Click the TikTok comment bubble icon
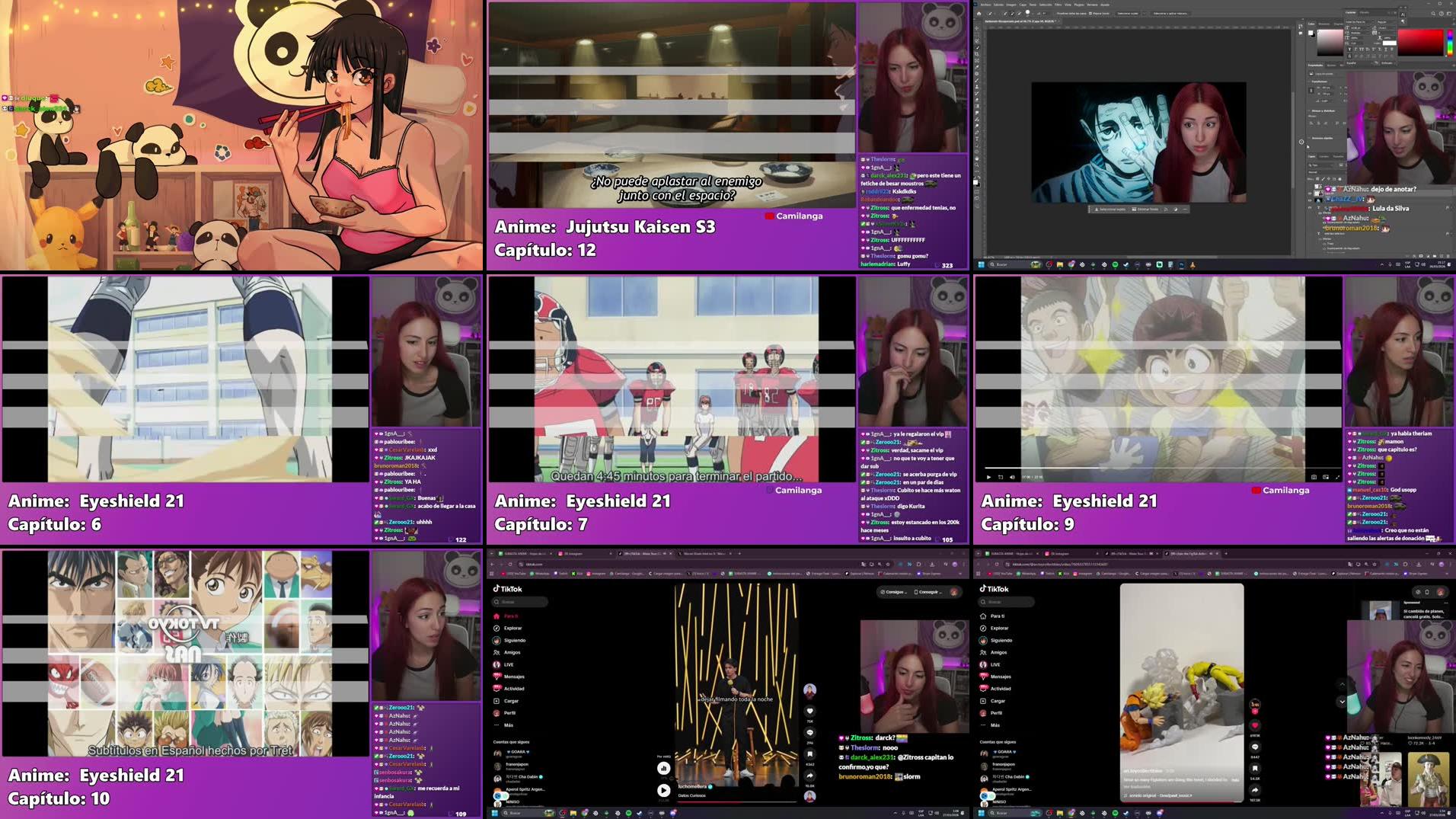 pos(1255,747)
